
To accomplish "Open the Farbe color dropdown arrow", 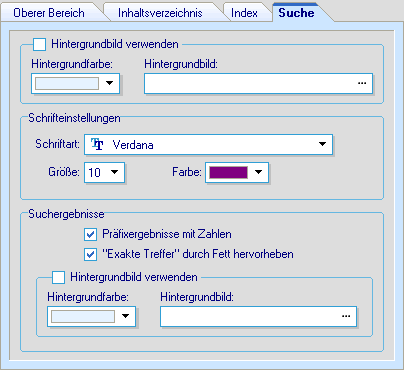I will pyautogui.click(x=259, y=172).
